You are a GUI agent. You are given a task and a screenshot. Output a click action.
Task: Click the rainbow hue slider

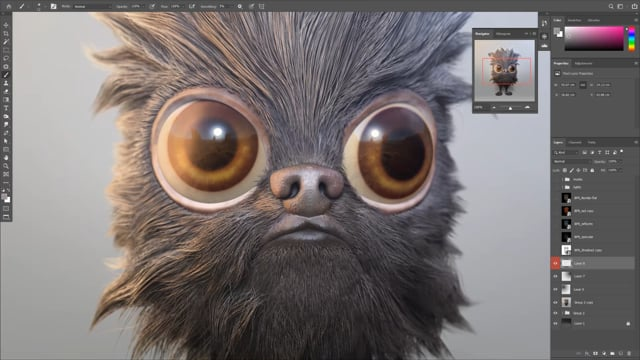(x=631, y=38)
